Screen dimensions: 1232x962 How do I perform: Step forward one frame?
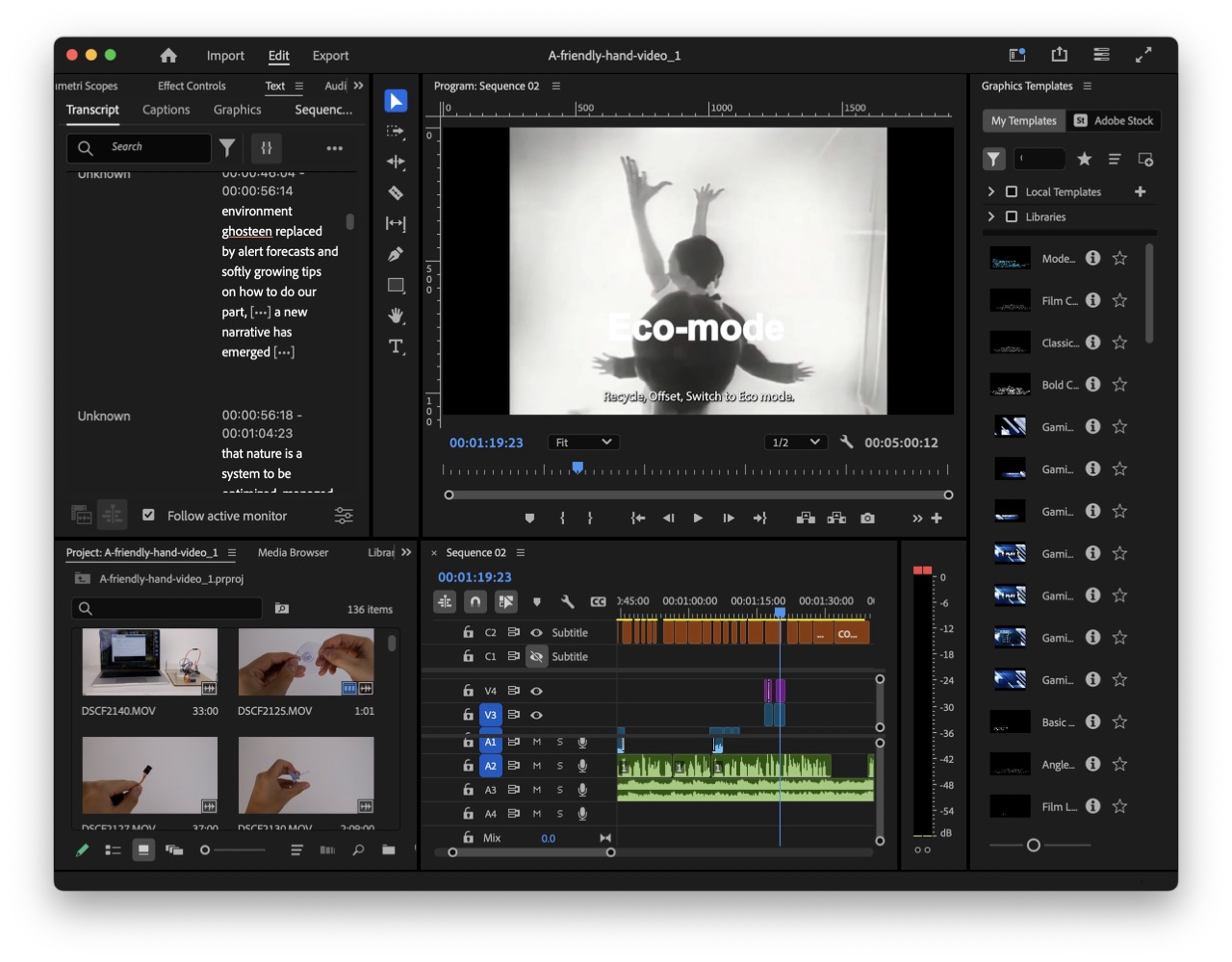point(729,519)
